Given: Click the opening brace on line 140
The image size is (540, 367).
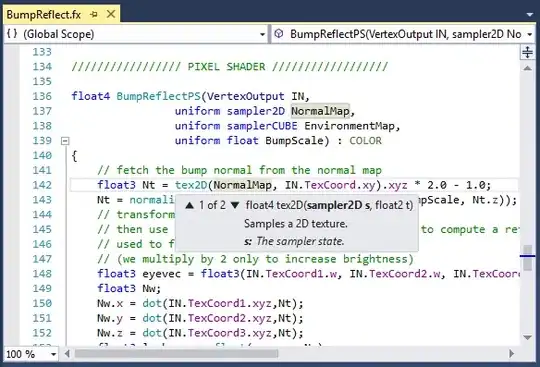Looking at the screenshot, I should coord(74,156).
